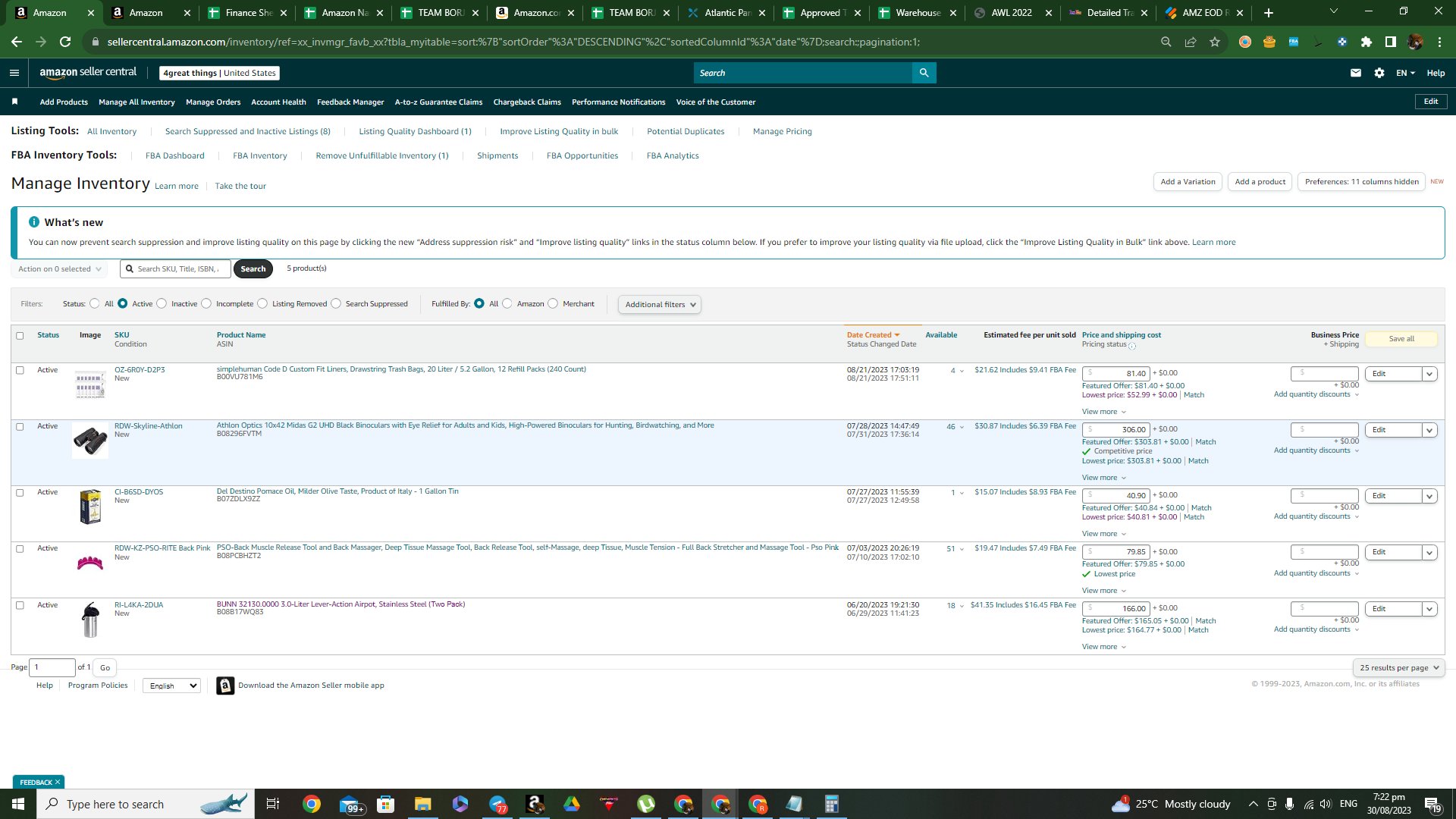
Task: Open Task View on taskbar
Action: pos(273,804)
